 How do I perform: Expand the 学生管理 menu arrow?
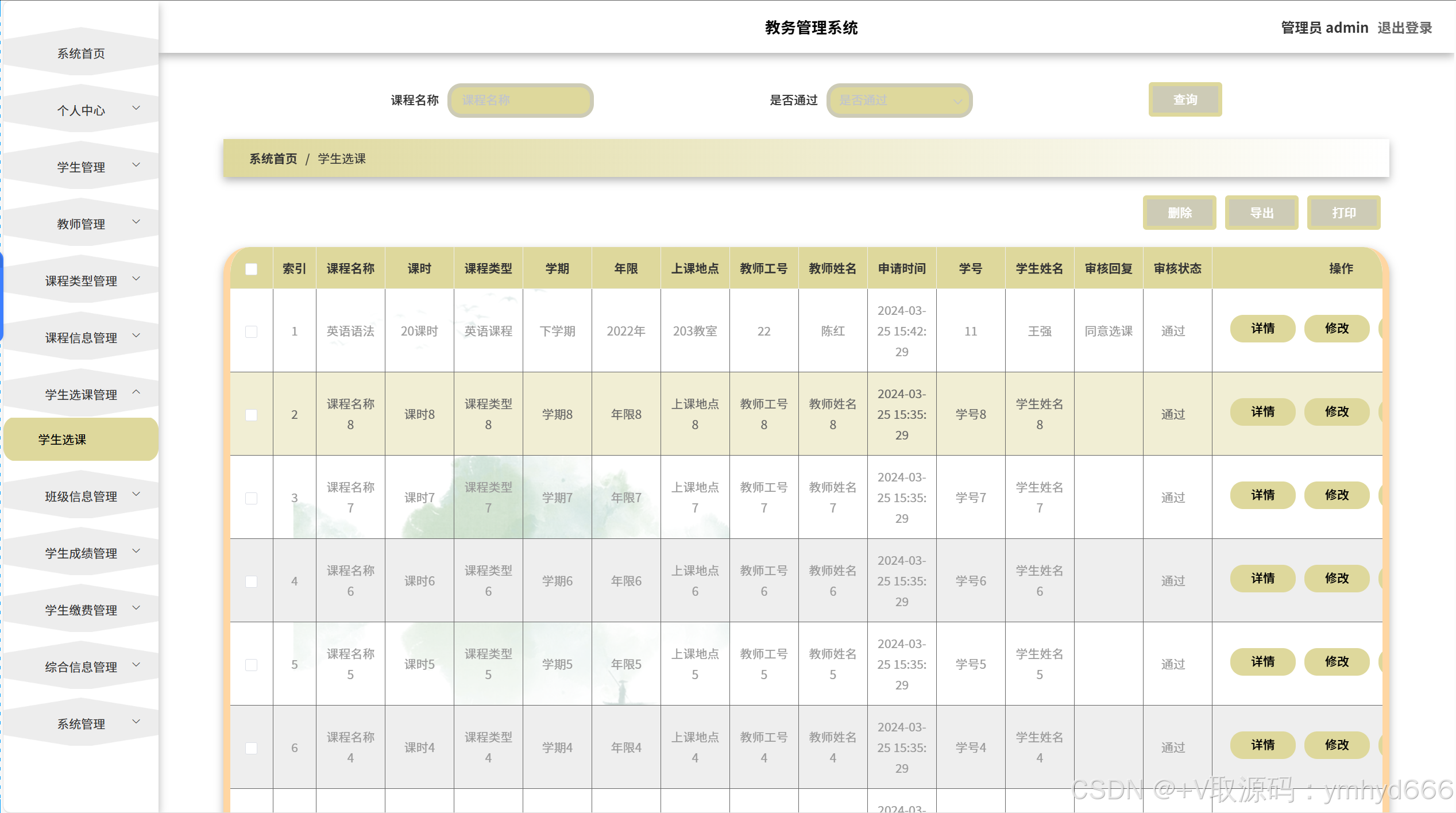[136, 165]
